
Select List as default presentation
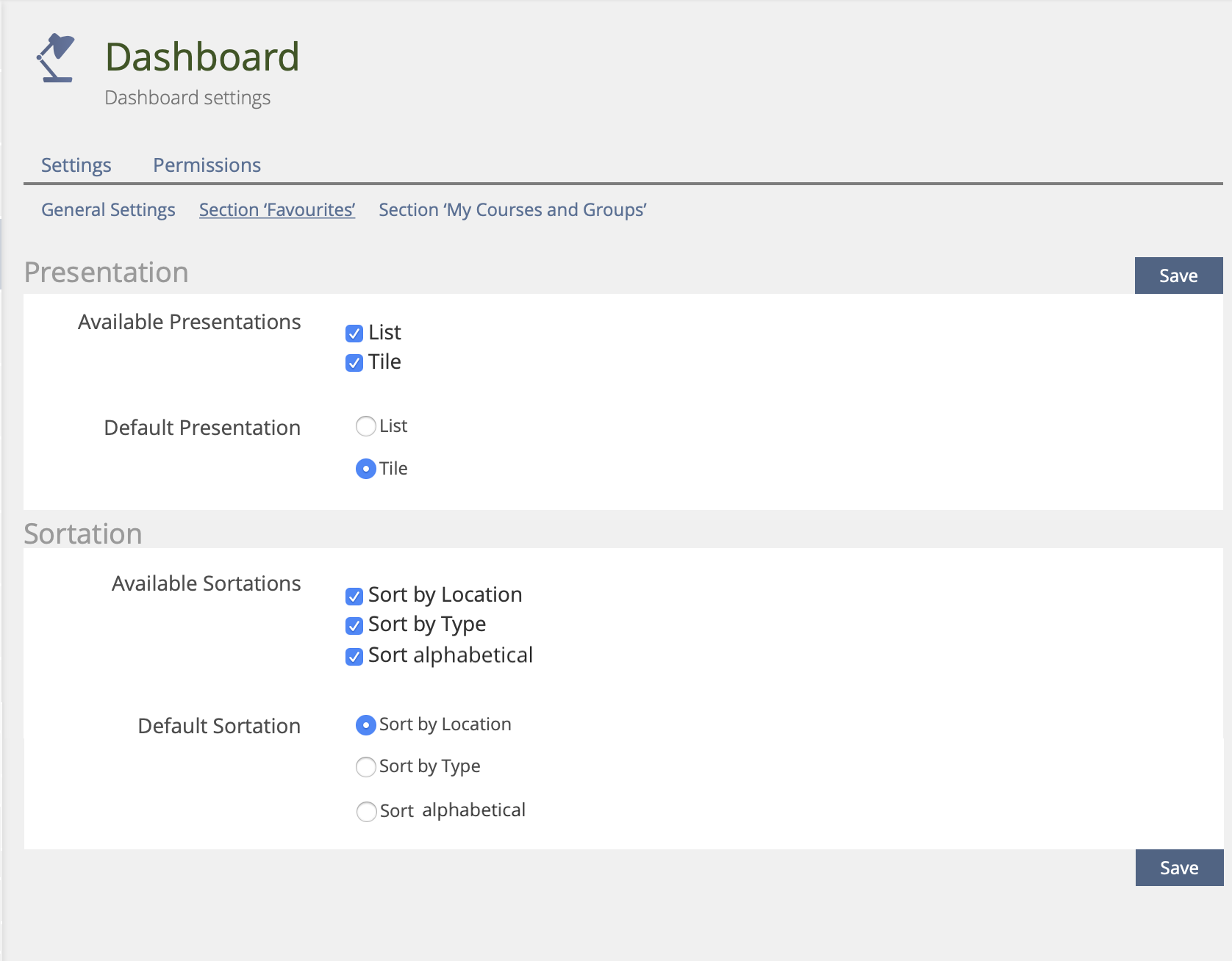click(x=366, y=426)
